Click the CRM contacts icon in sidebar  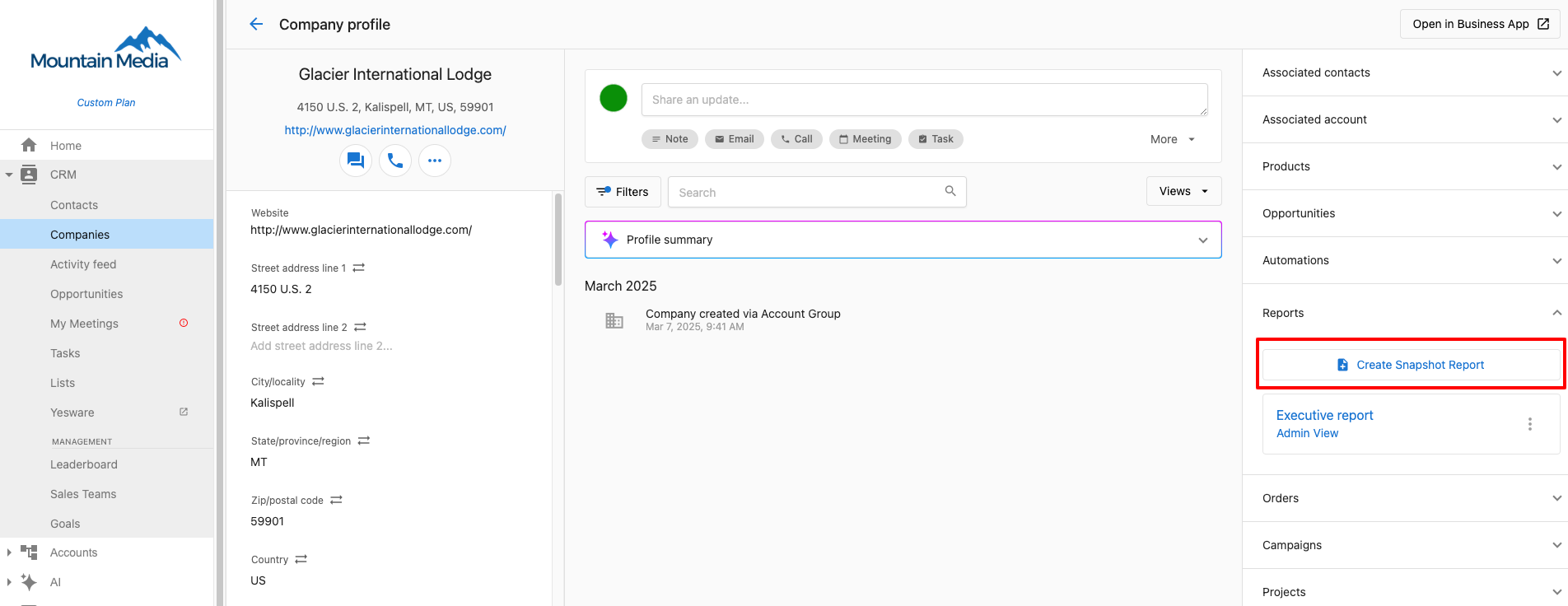pos(29,175)
